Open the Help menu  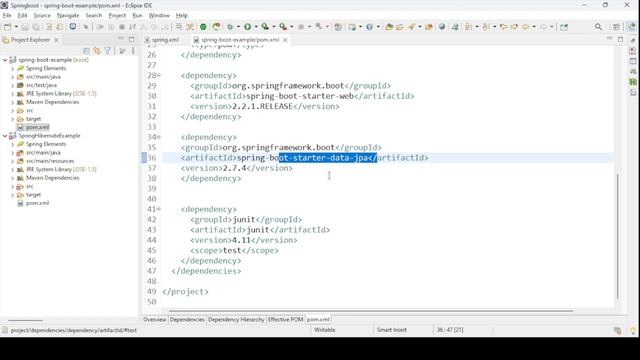click(182, 16)
